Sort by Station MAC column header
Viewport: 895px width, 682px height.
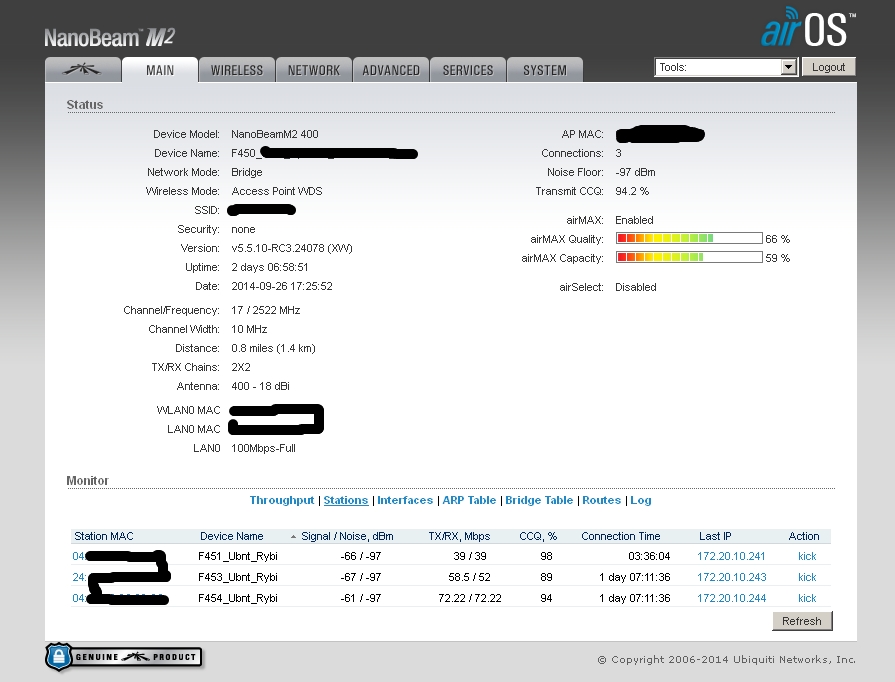104,536
